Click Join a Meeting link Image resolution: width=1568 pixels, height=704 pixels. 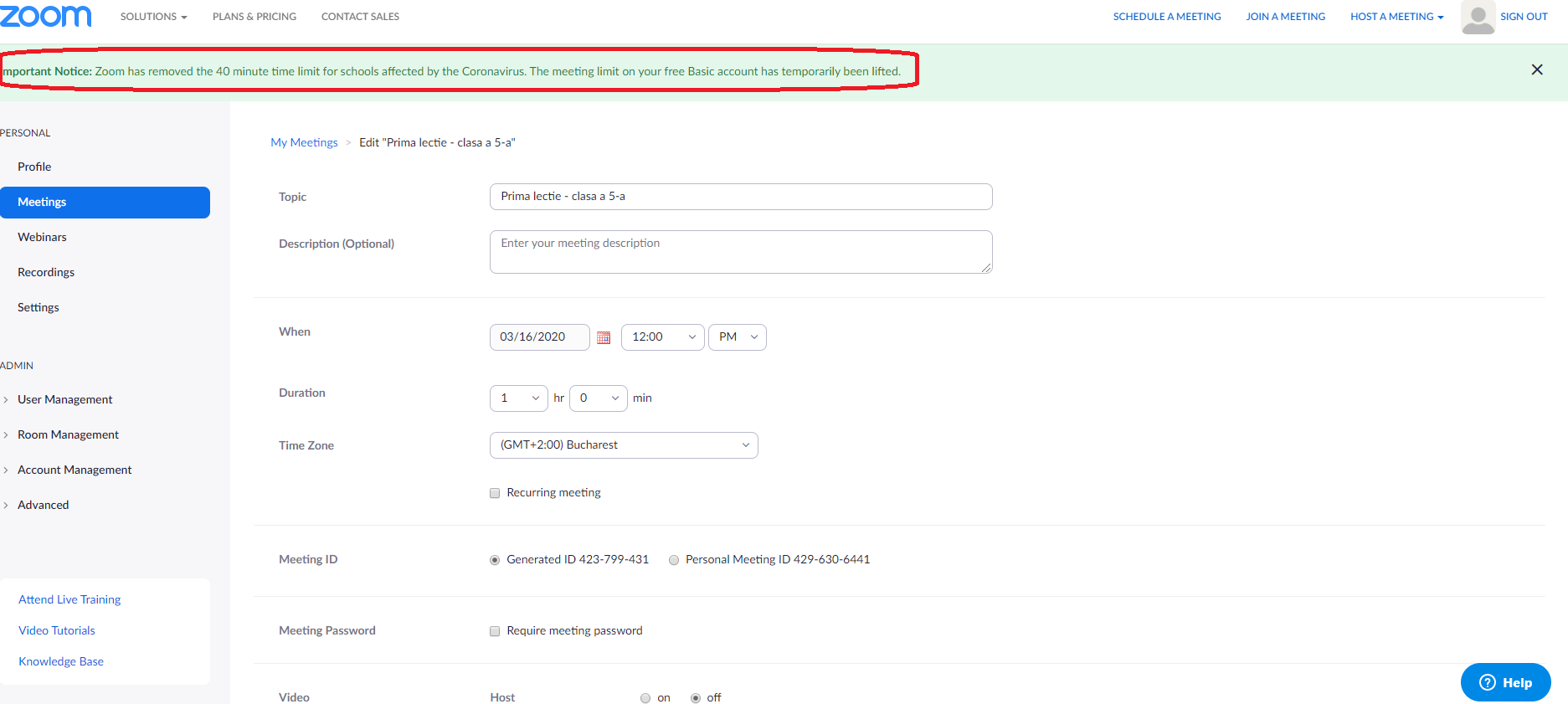[1285, 17]
